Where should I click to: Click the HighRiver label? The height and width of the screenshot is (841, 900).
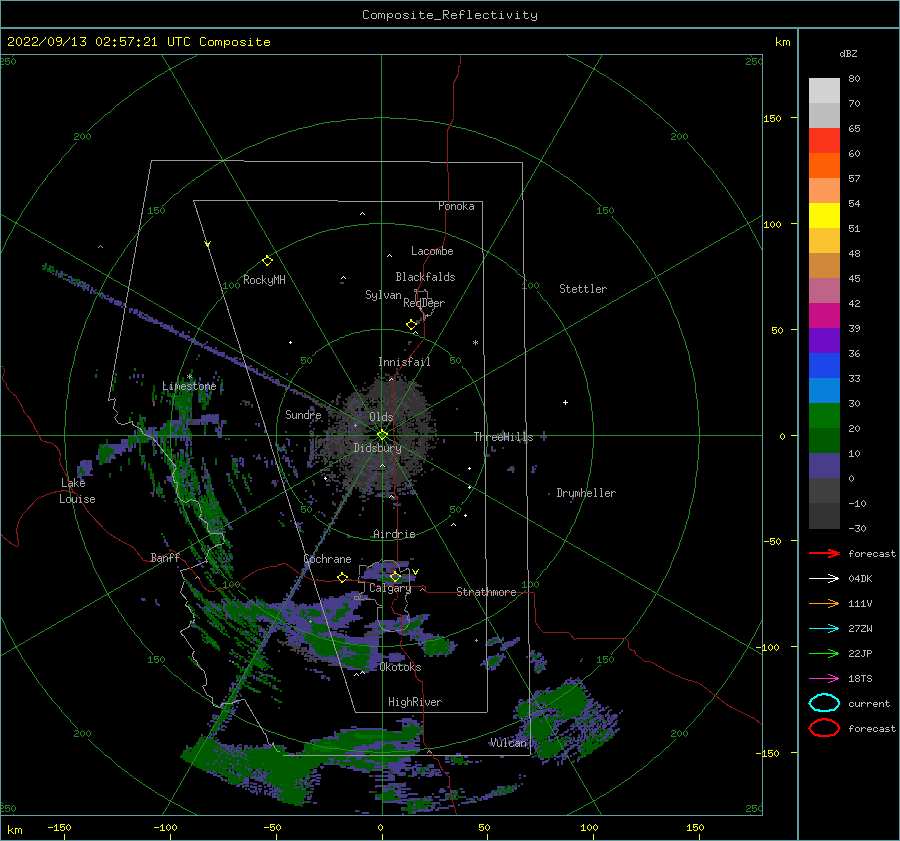point(415,702)
